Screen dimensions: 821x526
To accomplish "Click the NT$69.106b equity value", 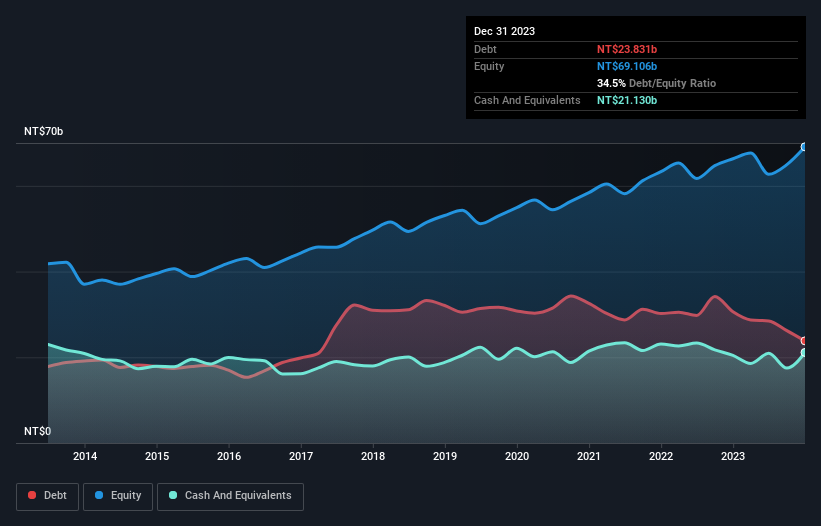I will point(627,66).
